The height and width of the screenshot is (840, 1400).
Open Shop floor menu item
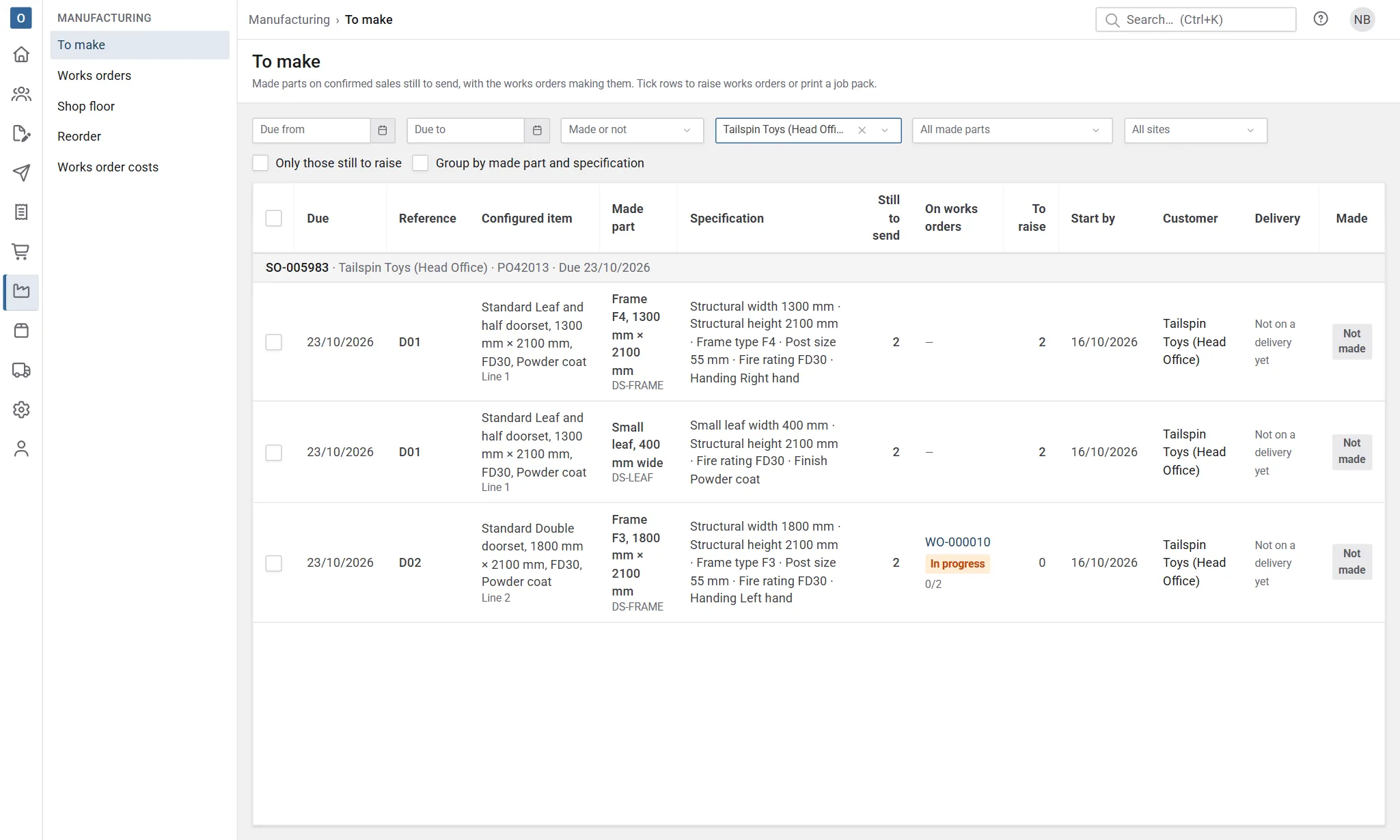pos(139,107)
